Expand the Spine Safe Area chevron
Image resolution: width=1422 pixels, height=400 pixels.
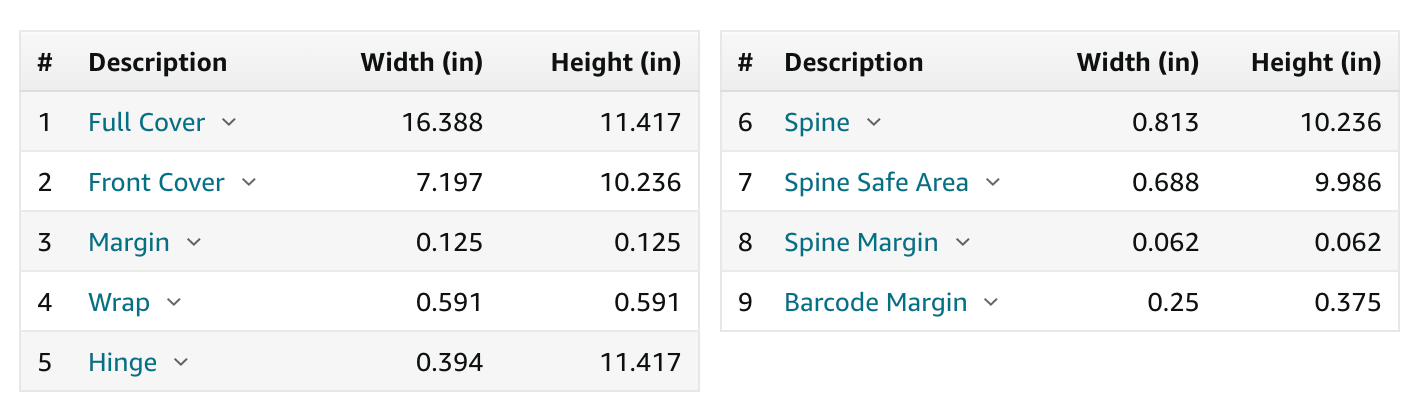[x=993, y=182]
